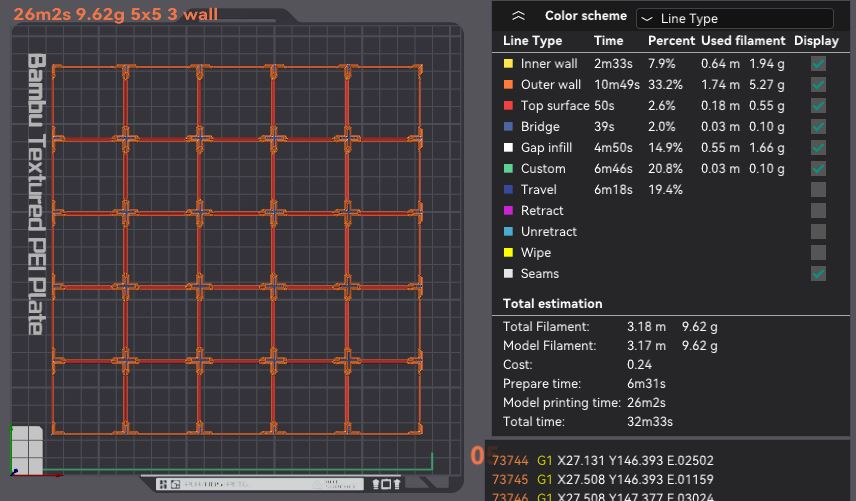Toggle Bridge display checkbox
Viewport: 856px width, 501px height.
click(x=818, y=127)
